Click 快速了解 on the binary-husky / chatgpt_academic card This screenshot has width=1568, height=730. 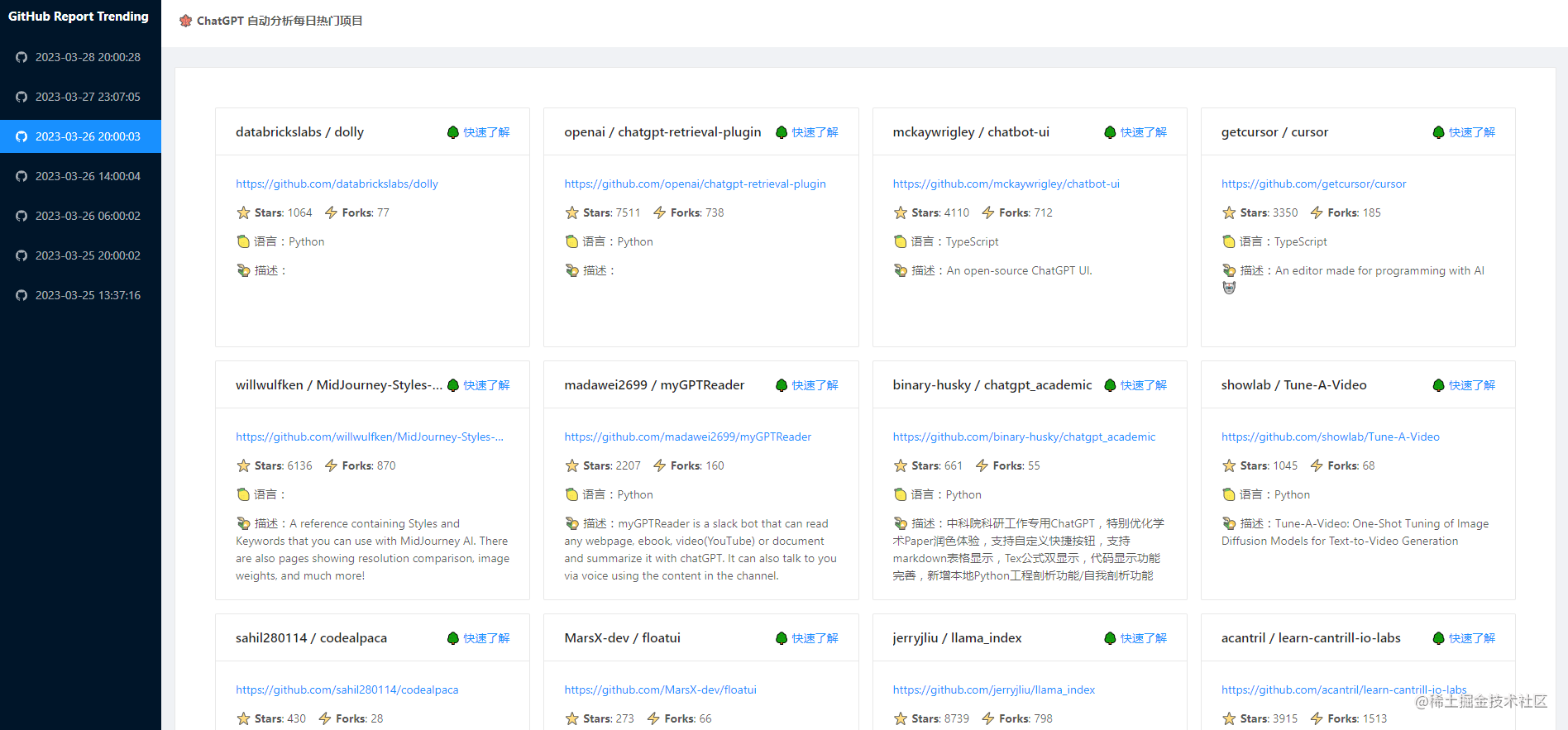pyautogui.click(x=1143, y=385)
